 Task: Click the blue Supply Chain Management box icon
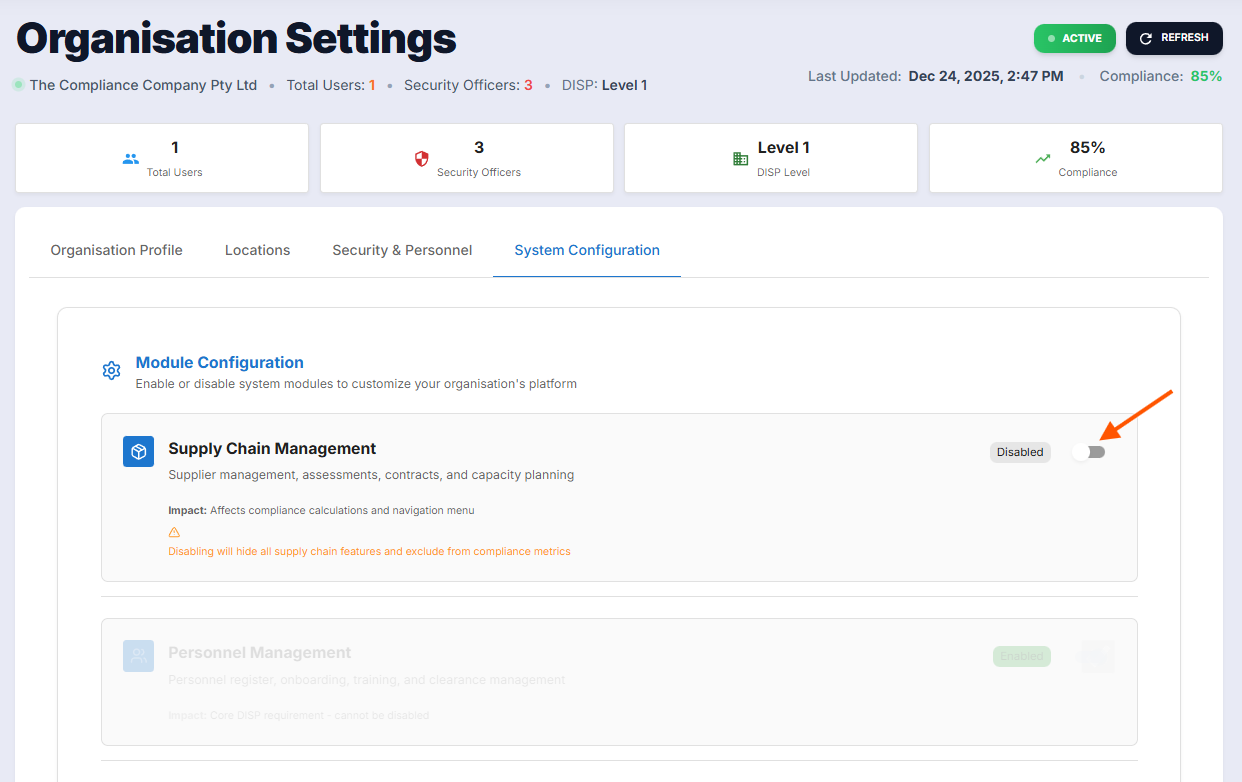click(139, 452)
